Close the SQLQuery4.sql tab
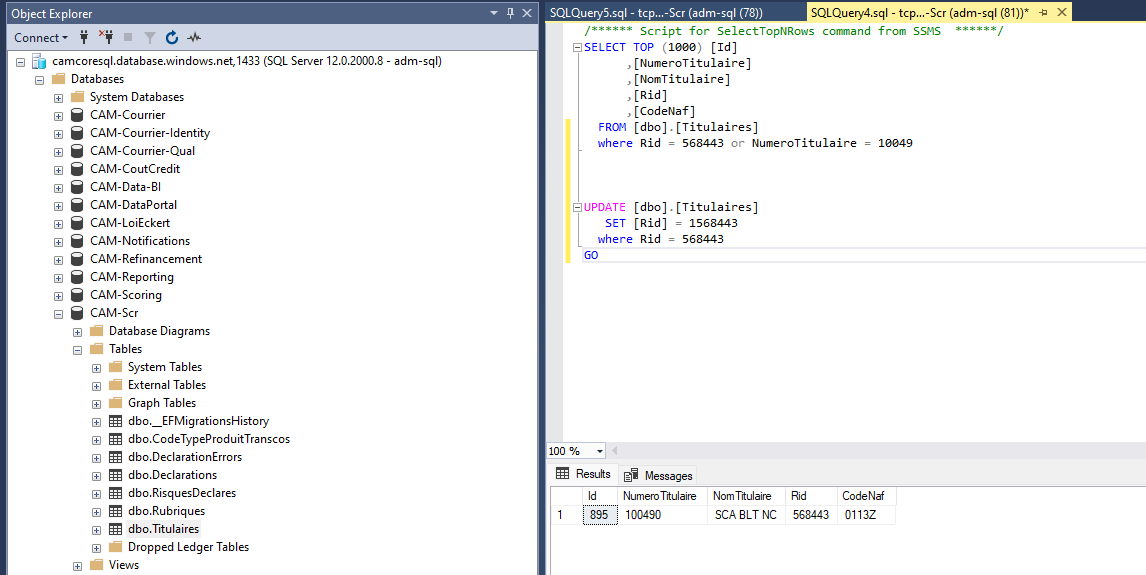1146x575 pixels. click(x=1061, y=12)
